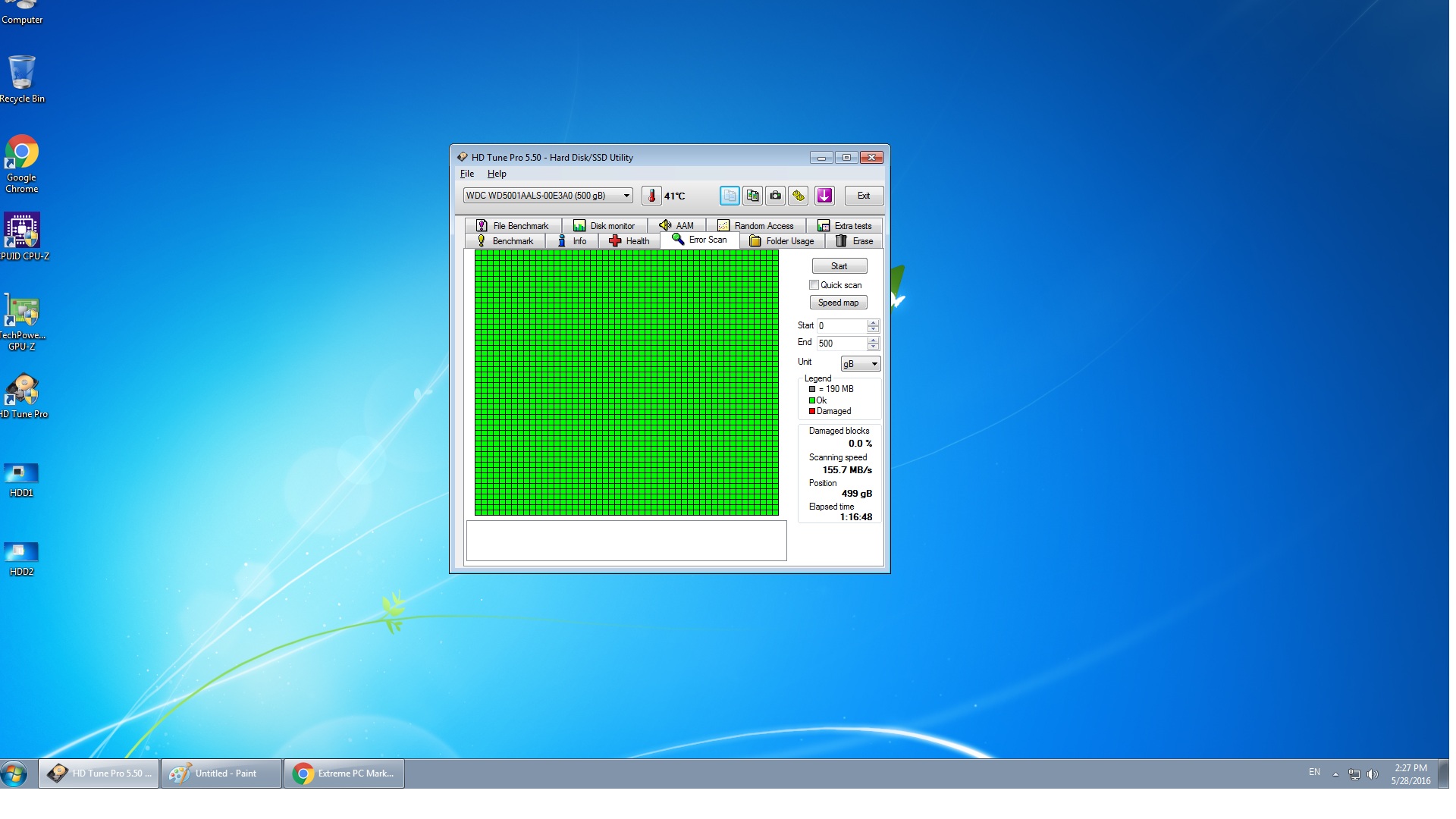Click the camera save screenshot icon

pyautogui.click(x=775, y=196)
